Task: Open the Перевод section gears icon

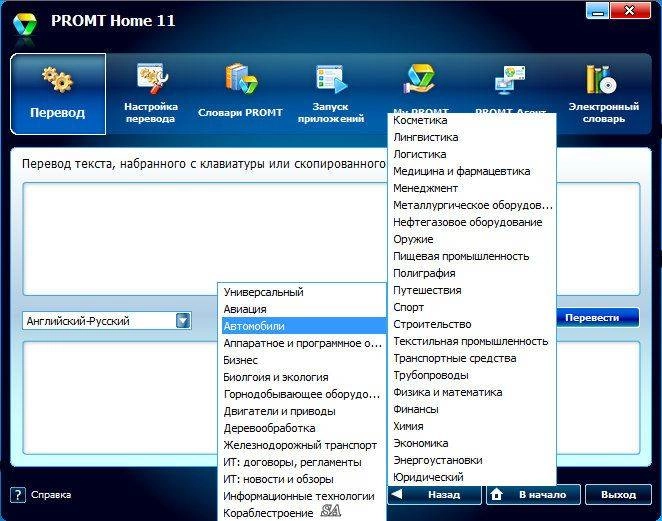Action: [57, 79]
